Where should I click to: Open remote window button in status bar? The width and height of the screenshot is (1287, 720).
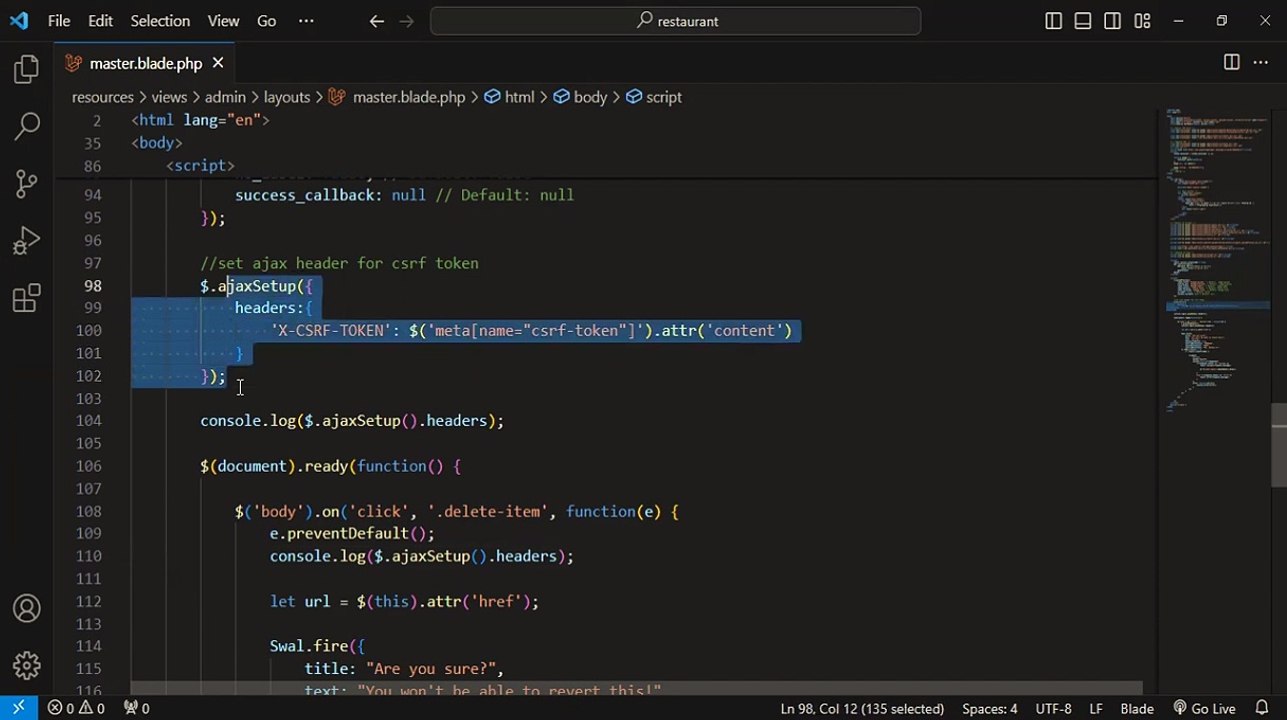[19, 708]
